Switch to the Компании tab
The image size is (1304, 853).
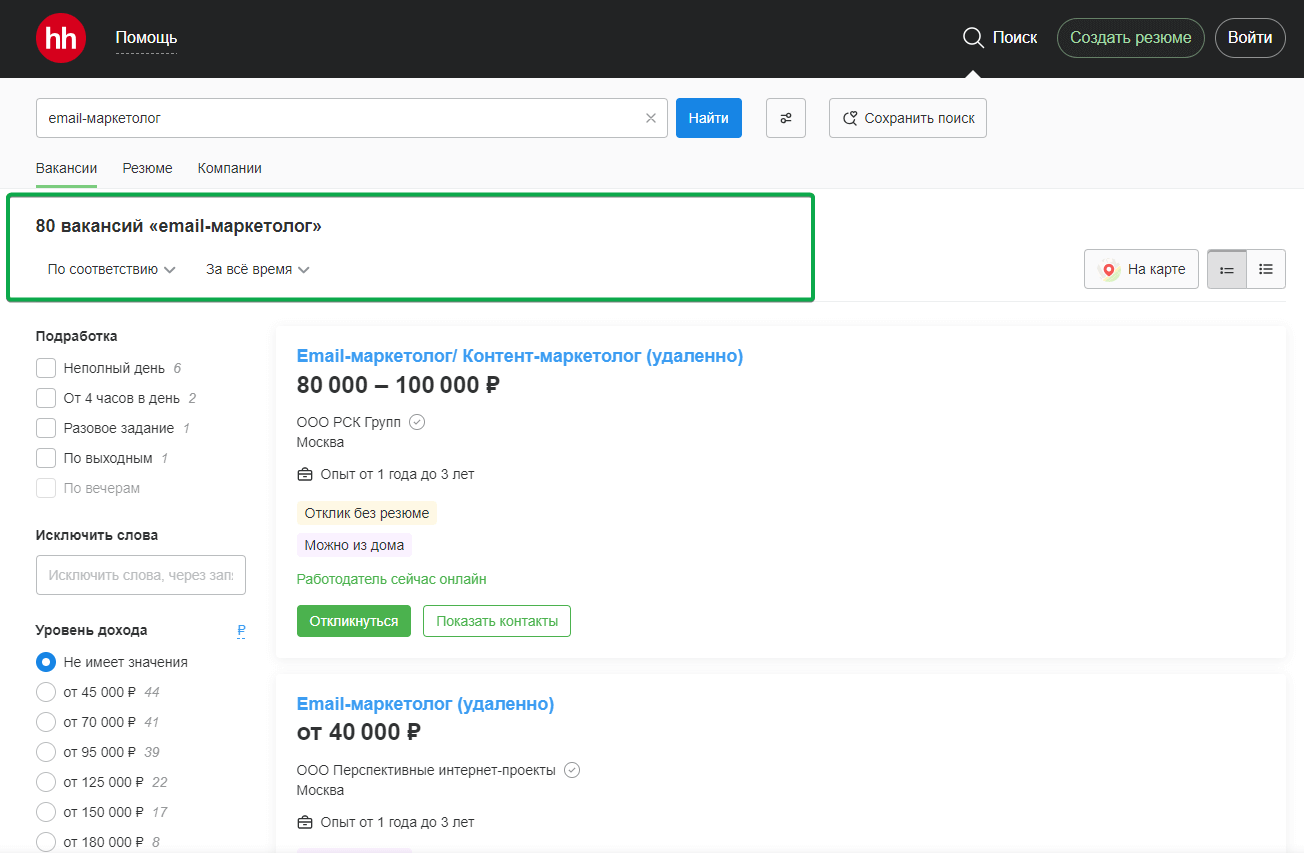230,168
